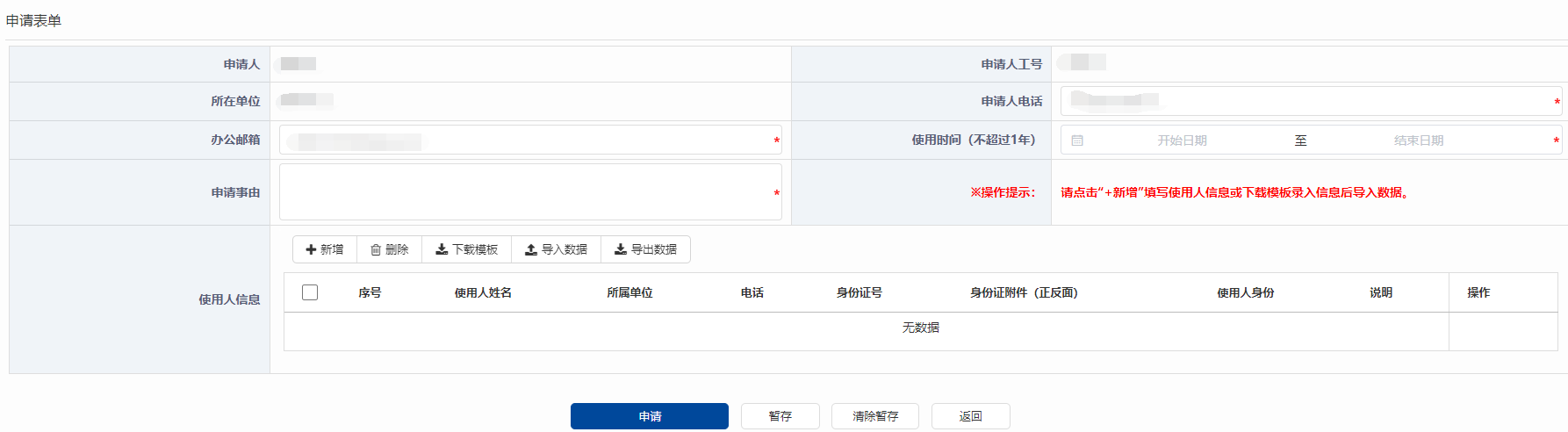This screenshot has height=432, width=1568.
Task: Open the 开始日期 start date picker
Action: point(1182,140)
